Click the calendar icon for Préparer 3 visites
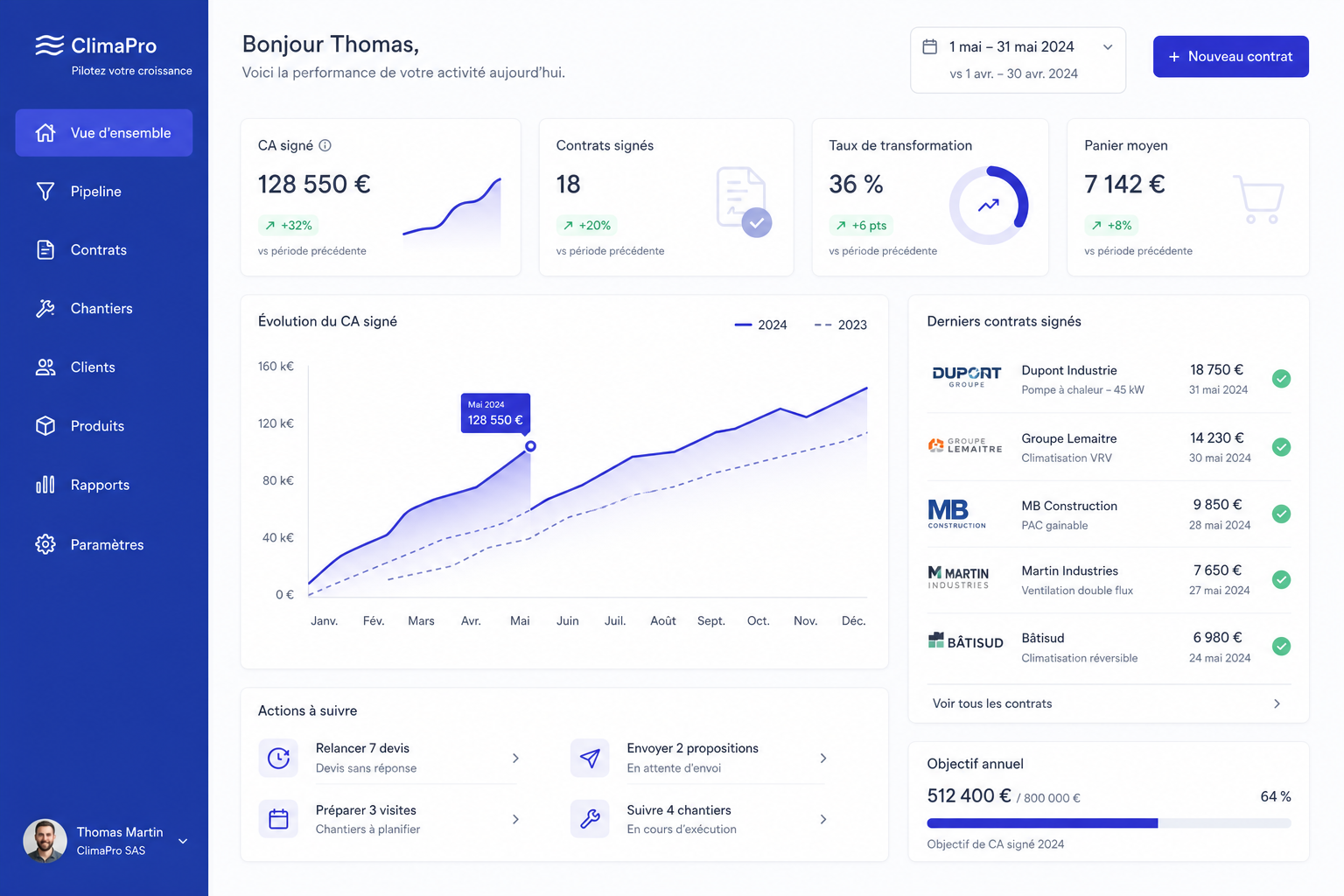This screenshot has width=1344, height=896. (x=278, y=819)
